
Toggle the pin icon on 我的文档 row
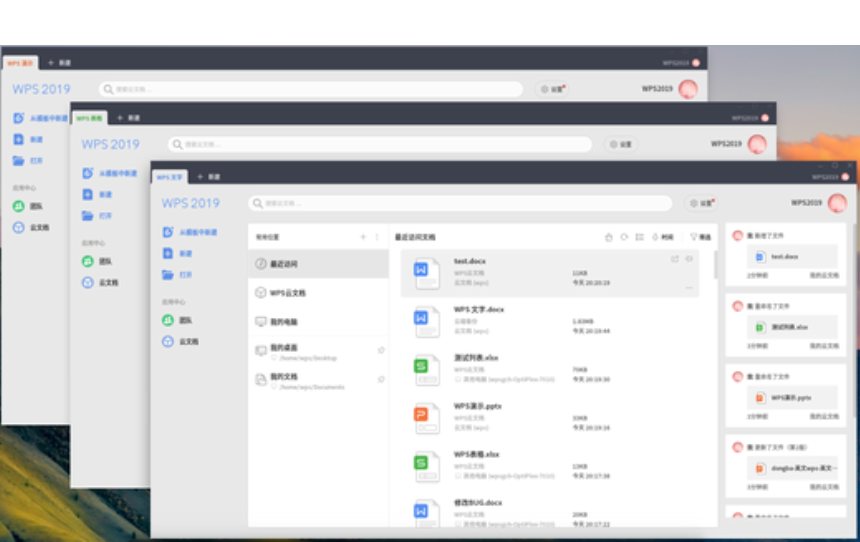click(x=381, y=379)
